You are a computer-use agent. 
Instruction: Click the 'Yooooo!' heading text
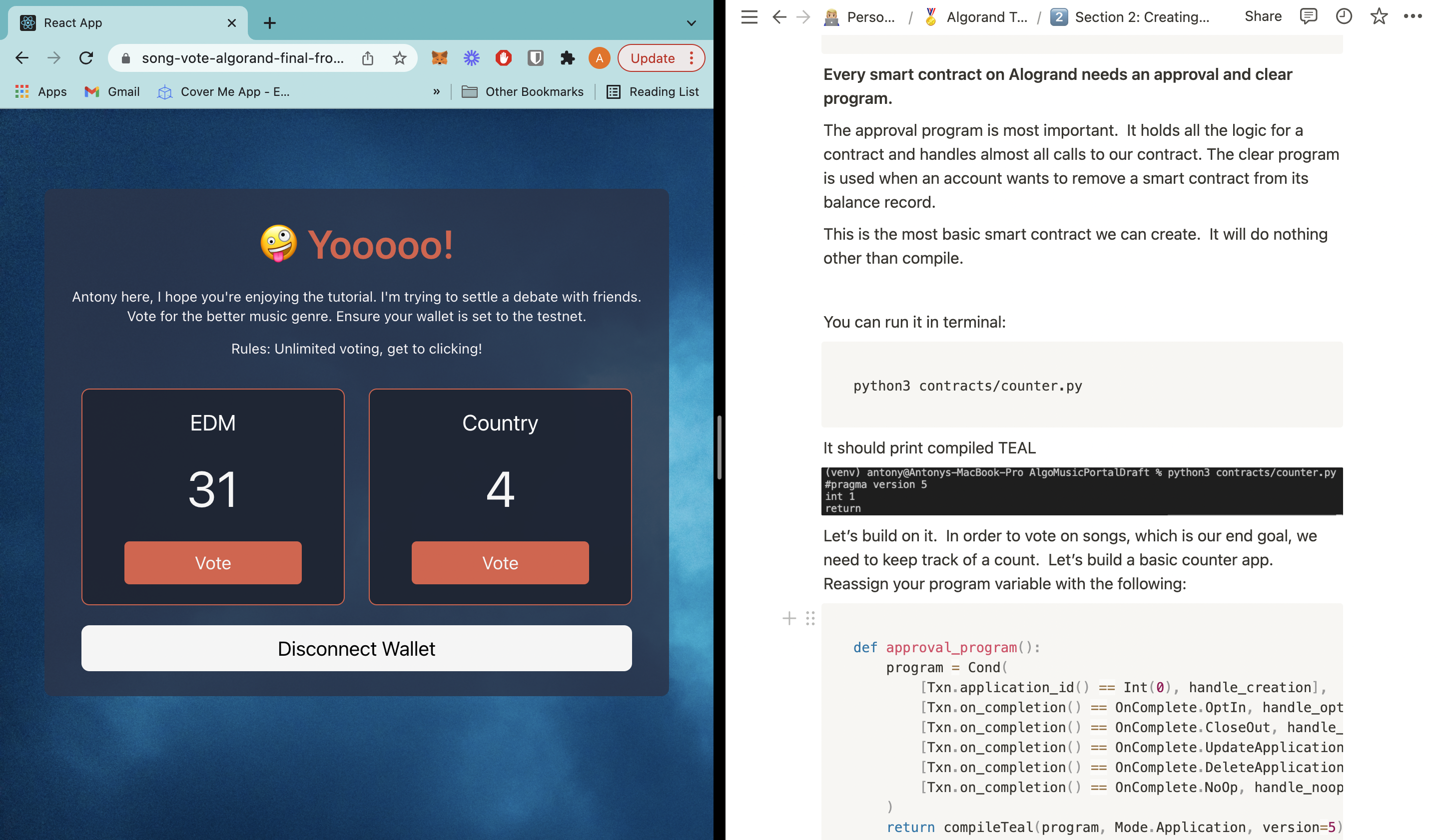pos(380,245)
